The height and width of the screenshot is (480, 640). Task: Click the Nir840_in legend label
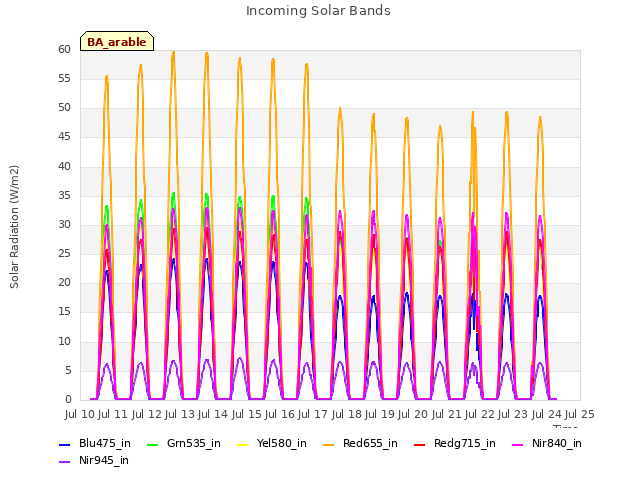[x=557, y=443]
